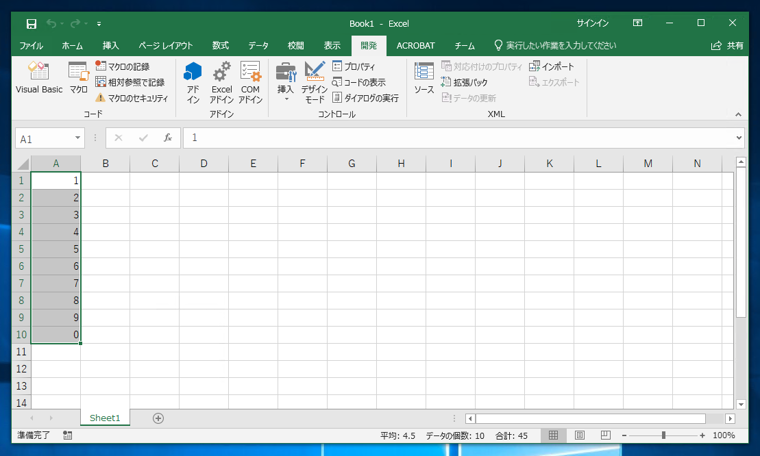Select column C header
The image size is (760, 456).
(x=155, y=164)
